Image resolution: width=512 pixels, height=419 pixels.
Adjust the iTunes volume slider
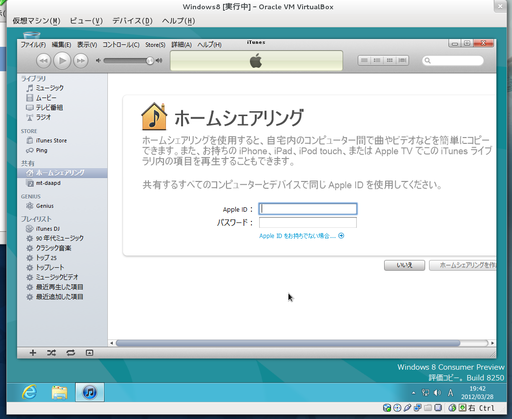pyautogui.click(x=128, y=61)
